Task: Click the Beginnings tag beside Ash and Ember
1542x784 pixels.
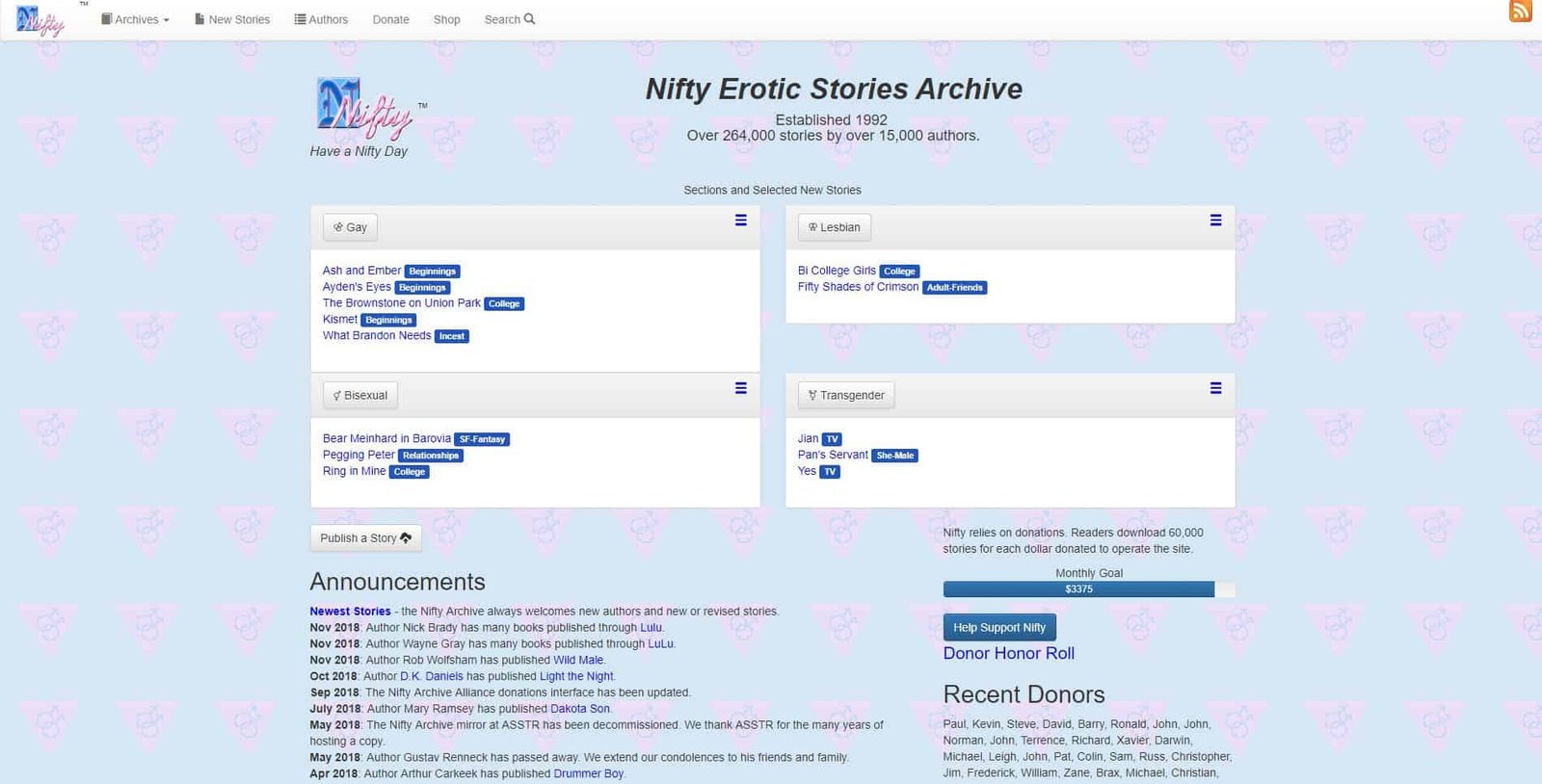Action: pos(432,272)
